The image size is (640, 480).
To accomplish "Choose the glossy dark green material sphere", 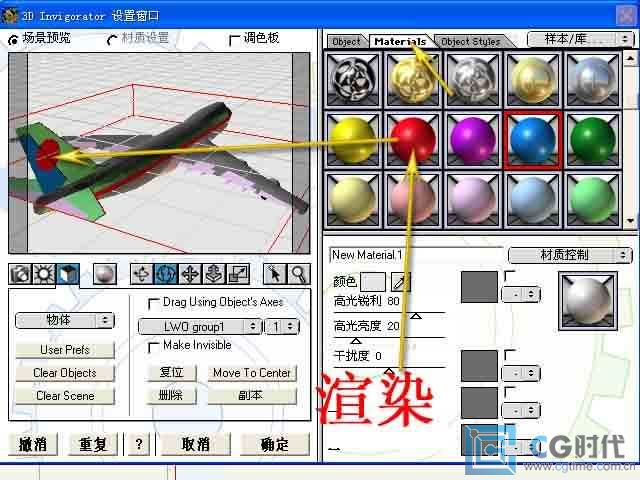I will (x=593, y=140).
